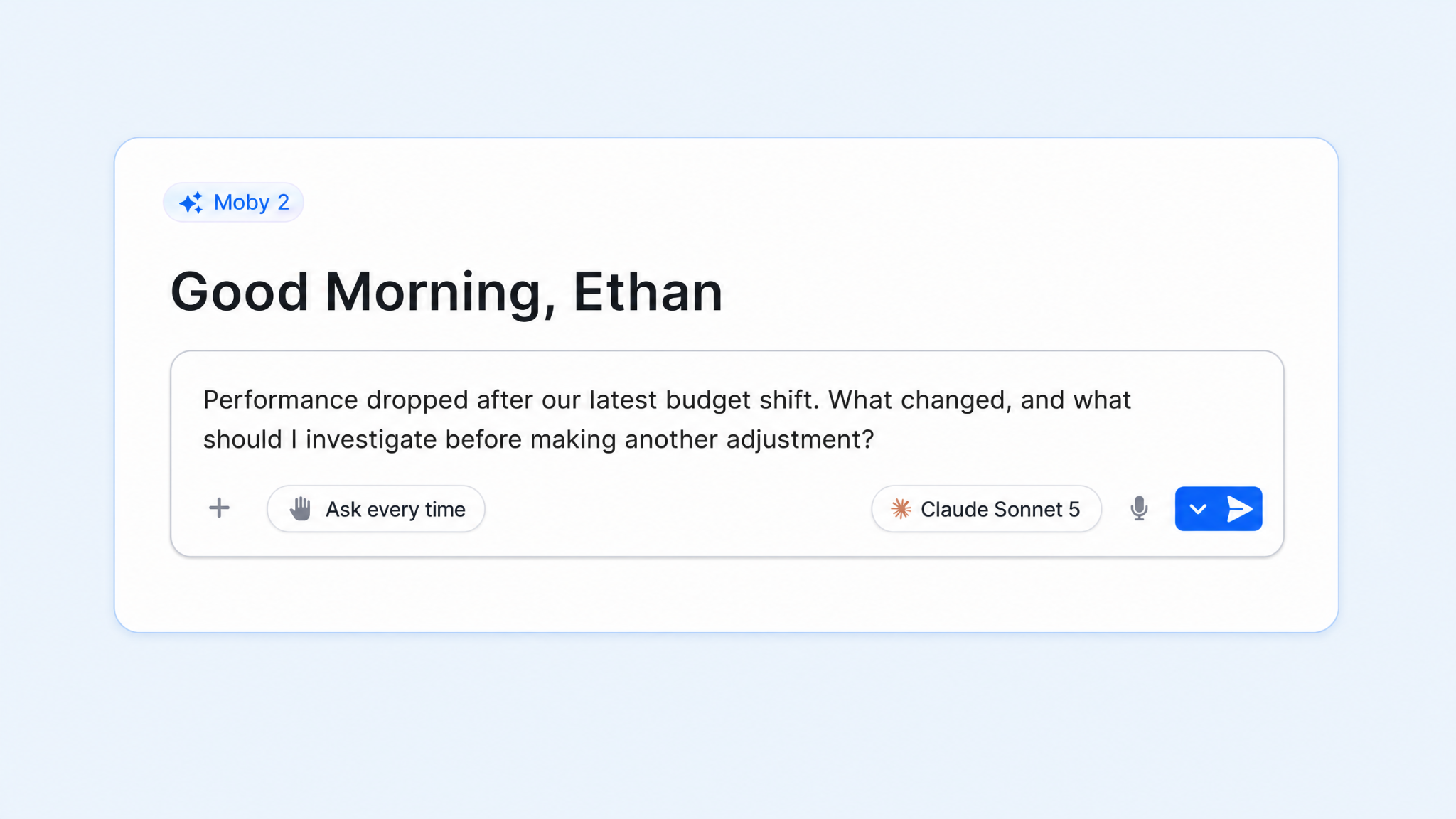Click the plus icon to add attachment
Viewport: 1456px width, 819px height.
pos(219,508)
